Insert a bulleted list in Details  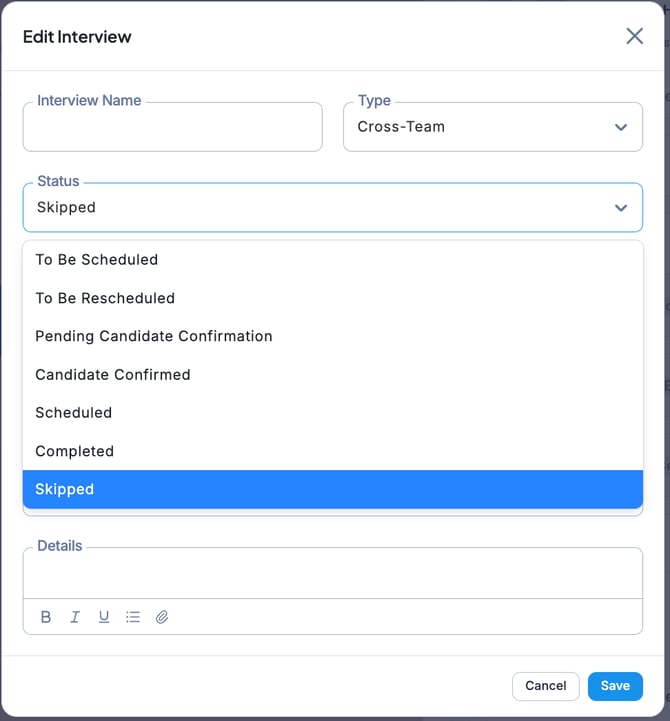[x=133, y=617]
